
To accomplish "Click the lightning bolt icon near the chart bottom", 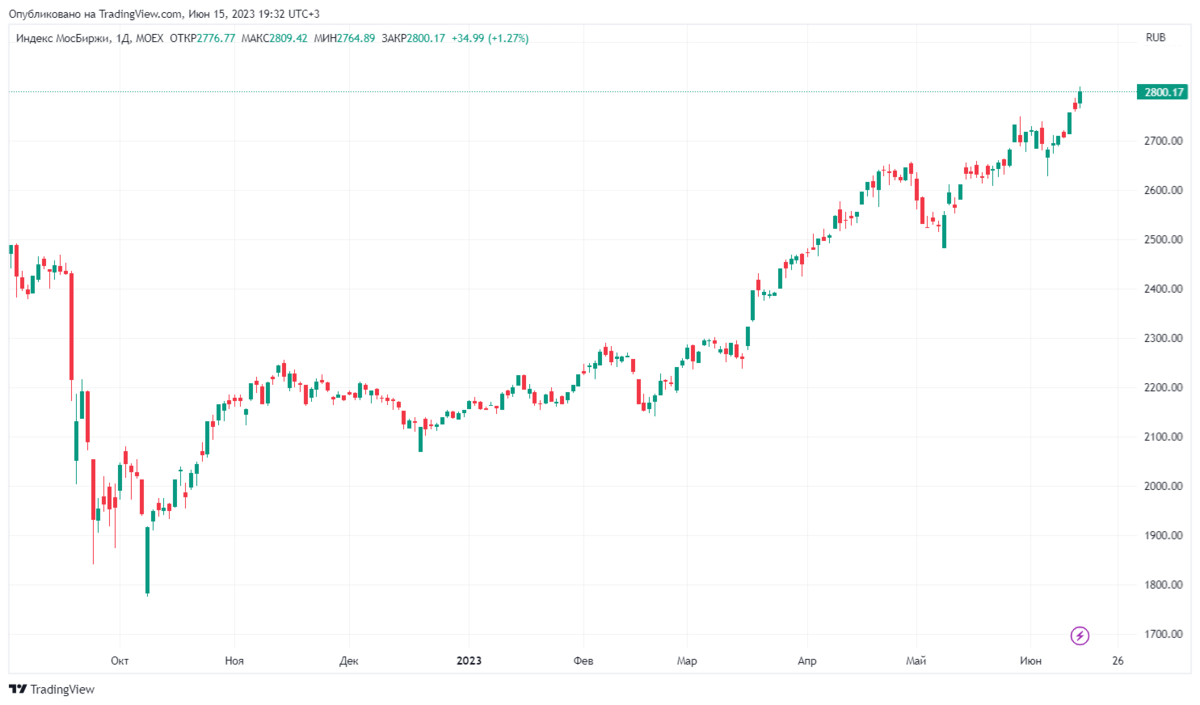I will (x=1080, y=635).
